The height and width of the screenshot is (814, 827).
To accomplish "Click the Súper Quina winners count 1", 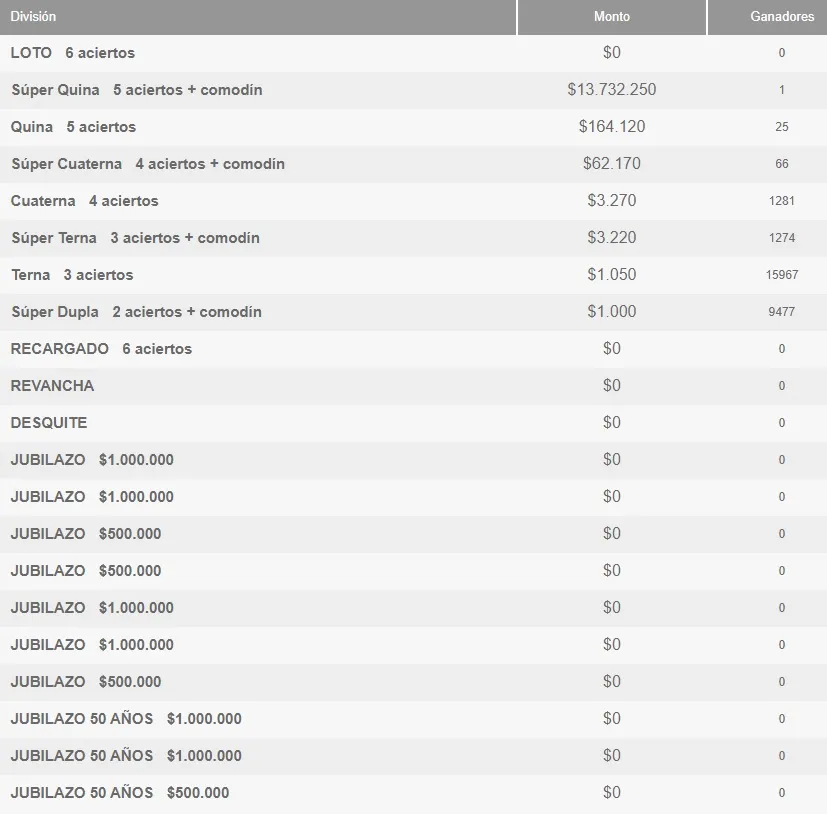I will coord(781,90).
